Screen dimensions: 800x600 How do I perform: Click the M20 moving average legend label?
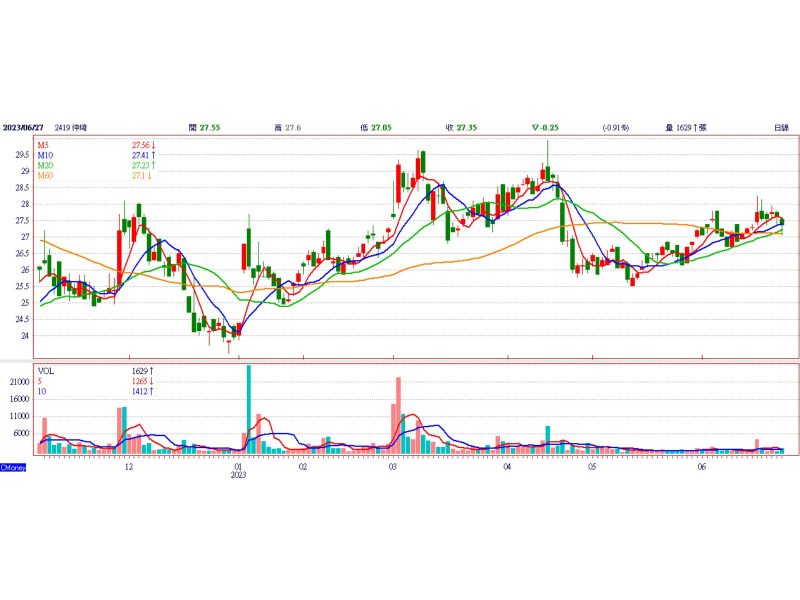click(x=45, y=166)
